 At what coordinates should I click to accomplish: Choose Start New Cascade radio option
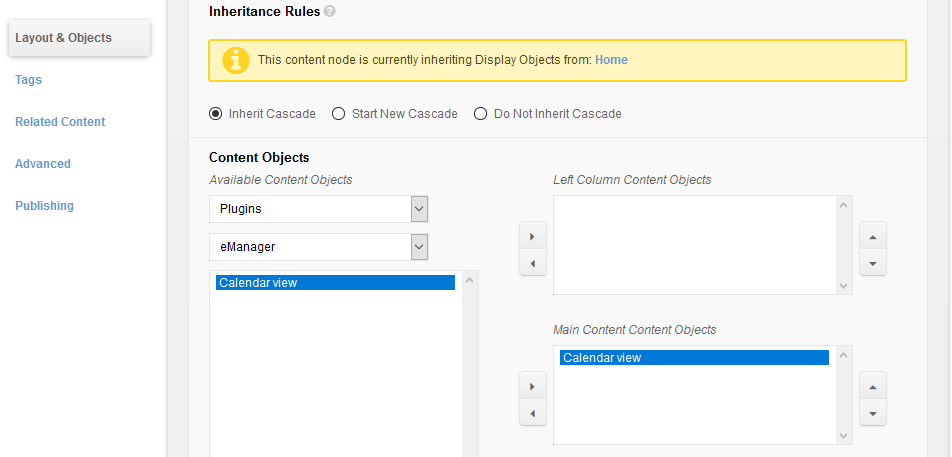338,113
